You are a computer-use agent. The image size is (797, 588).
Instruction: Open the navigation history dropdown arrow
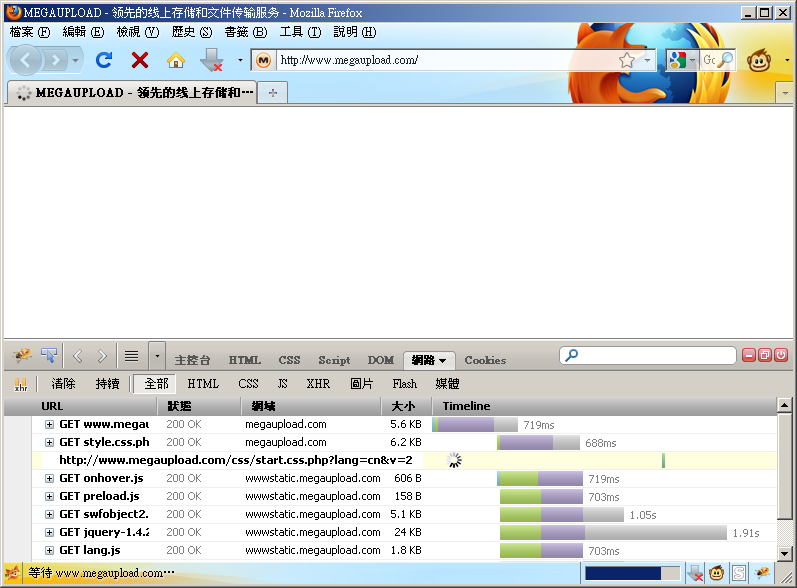pos(76,60)
